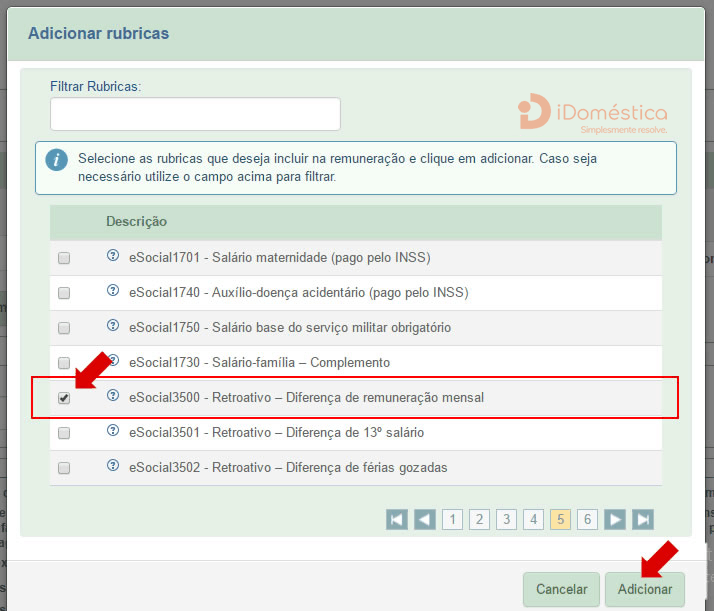The width and height of the screenshot is (714, 611).
Task: Click help icon beside eSocial1740 Auxílio-doença
Action: (x=113, y=291)
